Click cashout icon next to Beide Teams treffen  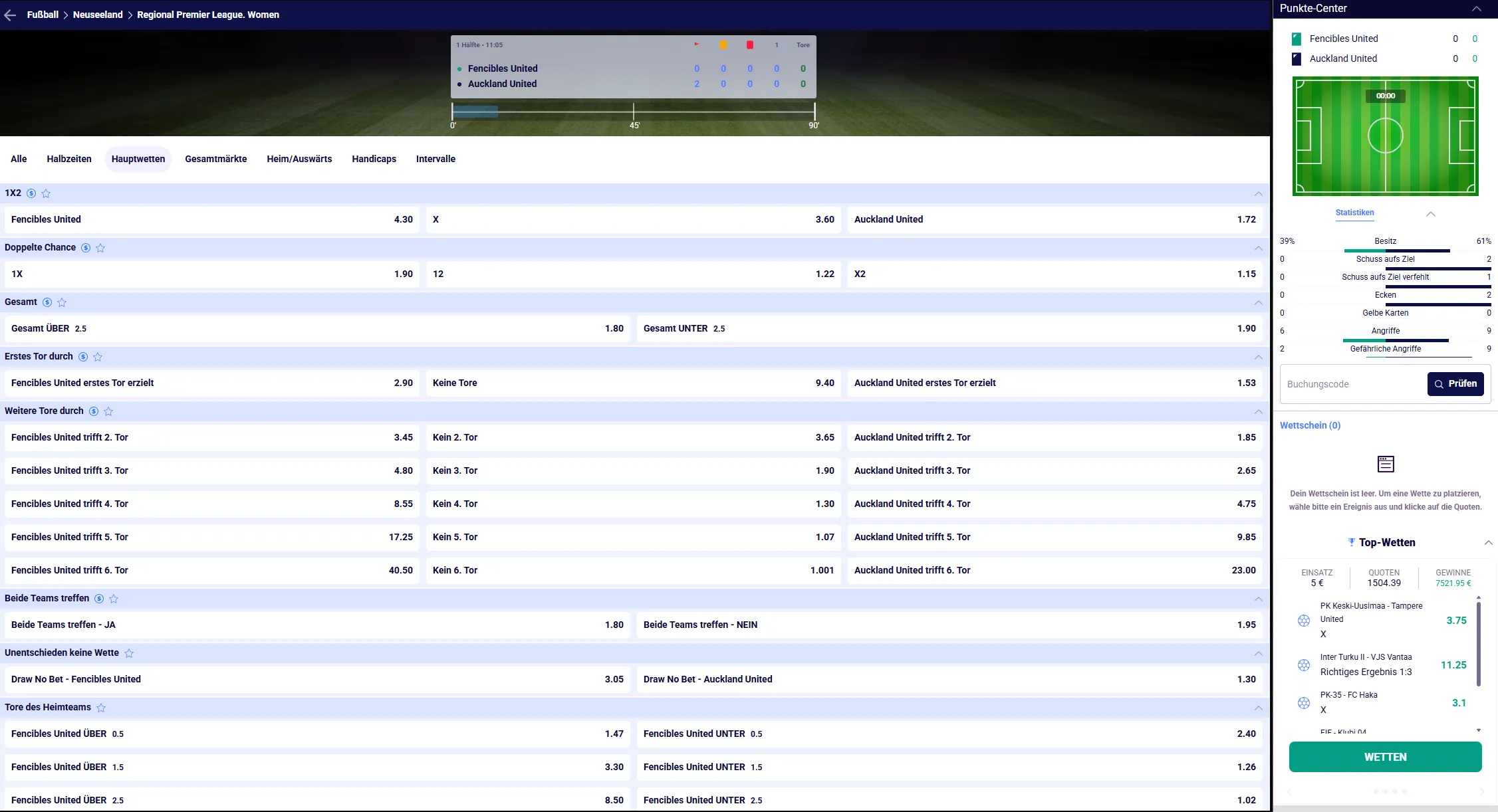pyautogui.click(x=99, y=599)
